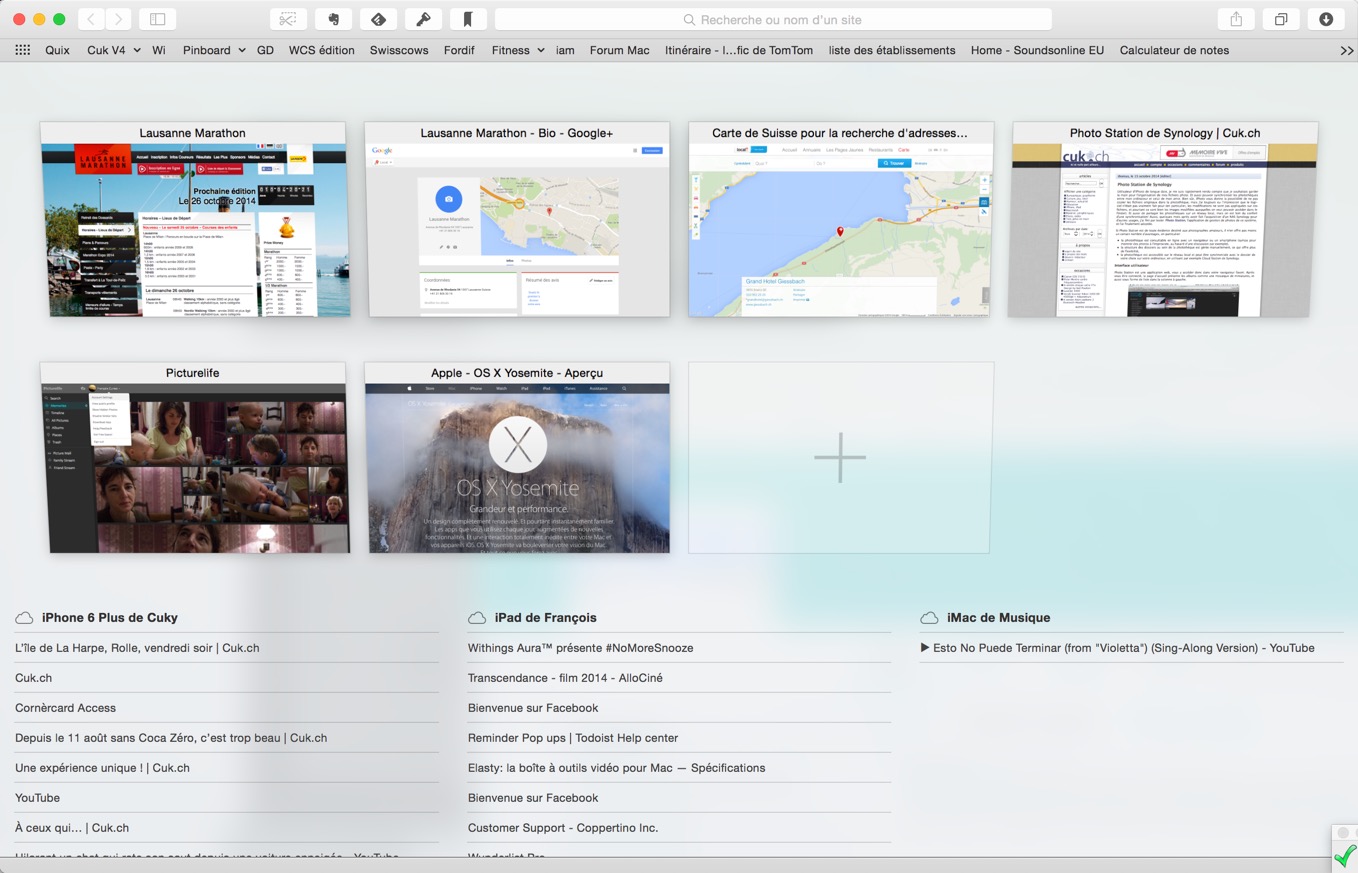
Task: Open the Evernote elephant extension
Action: tap(333, 19)
